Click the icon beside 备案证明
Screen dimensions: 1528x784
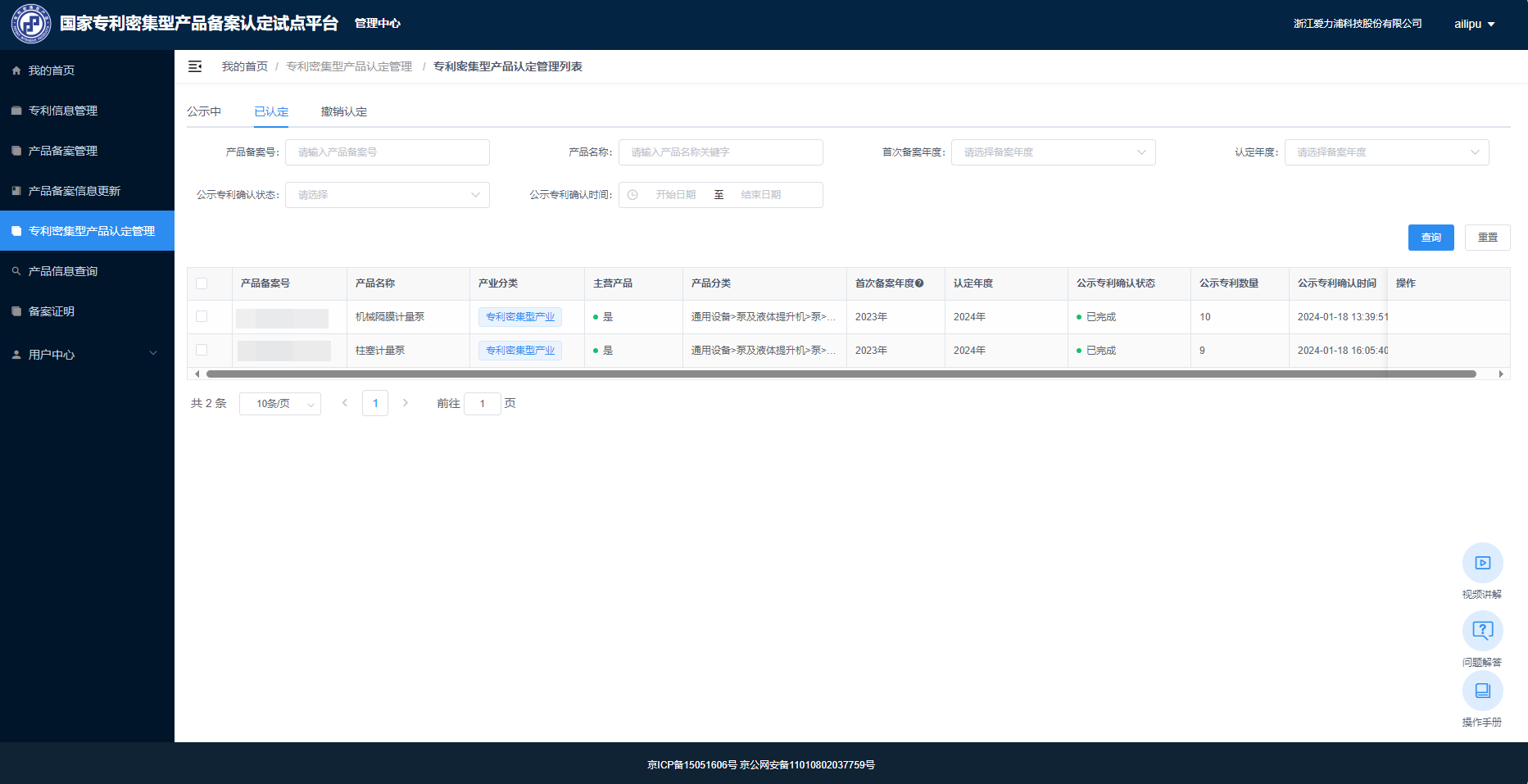coord(16,311)
